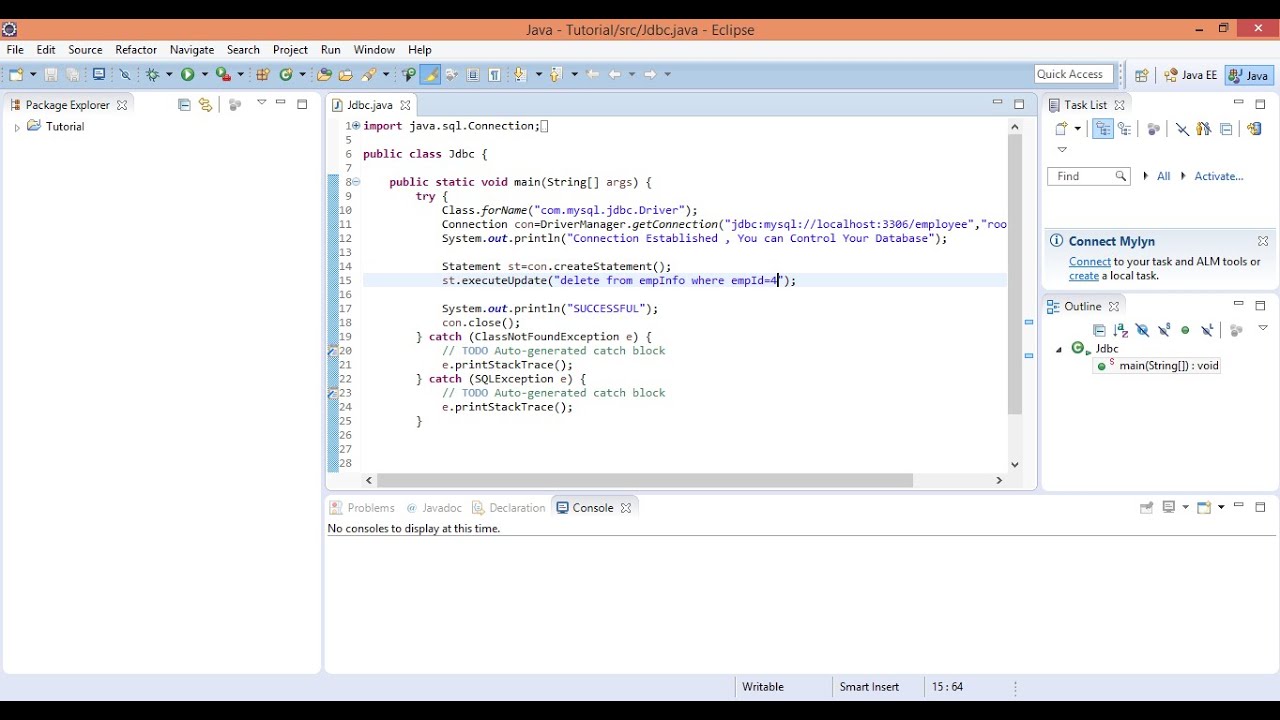Click the Debug bug icon
The width and height of the screenshot is (1280, 720).
[153, 74]
